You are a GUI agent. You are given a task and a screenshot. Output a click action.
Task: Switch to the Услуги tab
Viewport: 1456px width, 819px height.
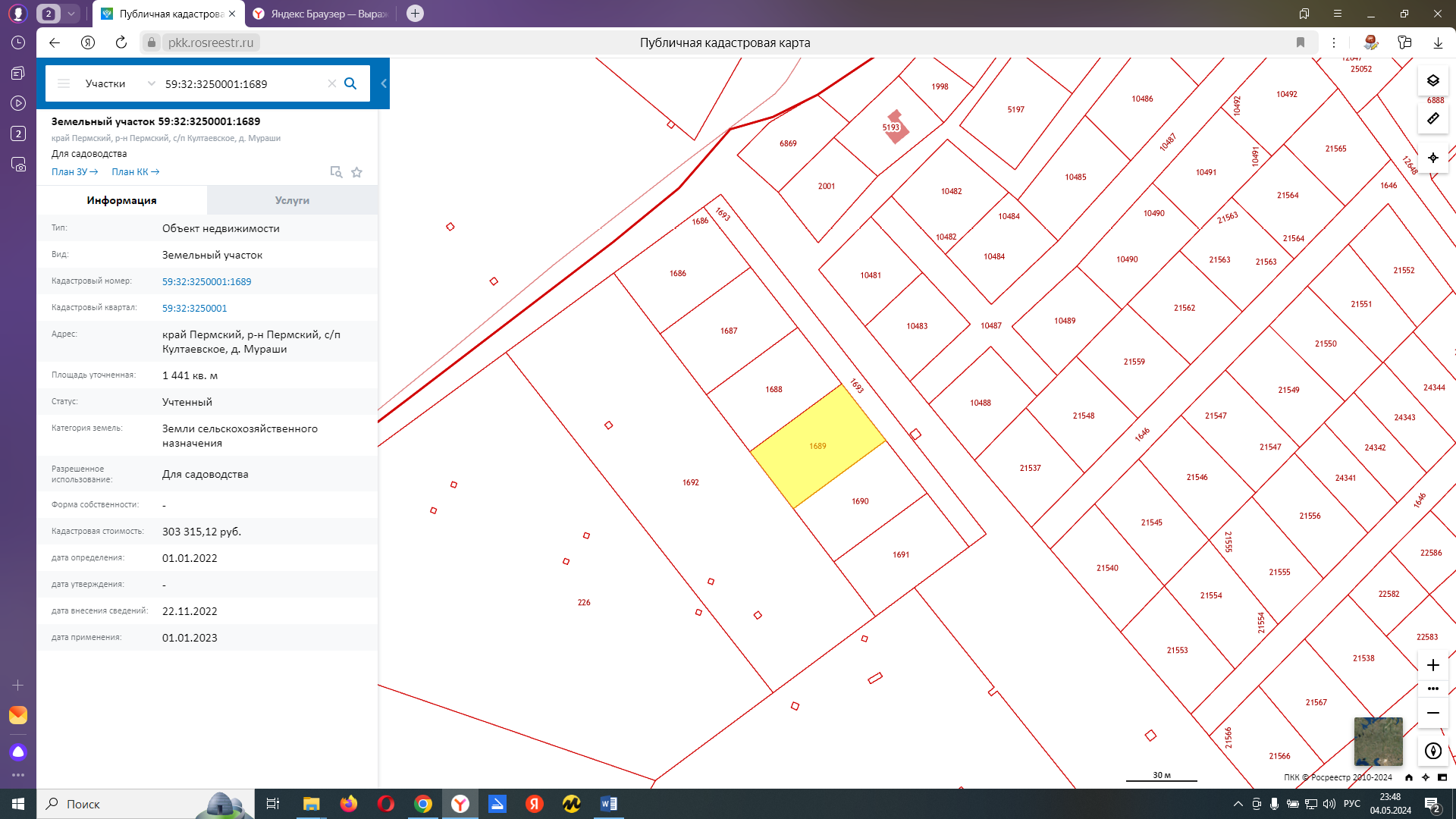click(292, 200)
